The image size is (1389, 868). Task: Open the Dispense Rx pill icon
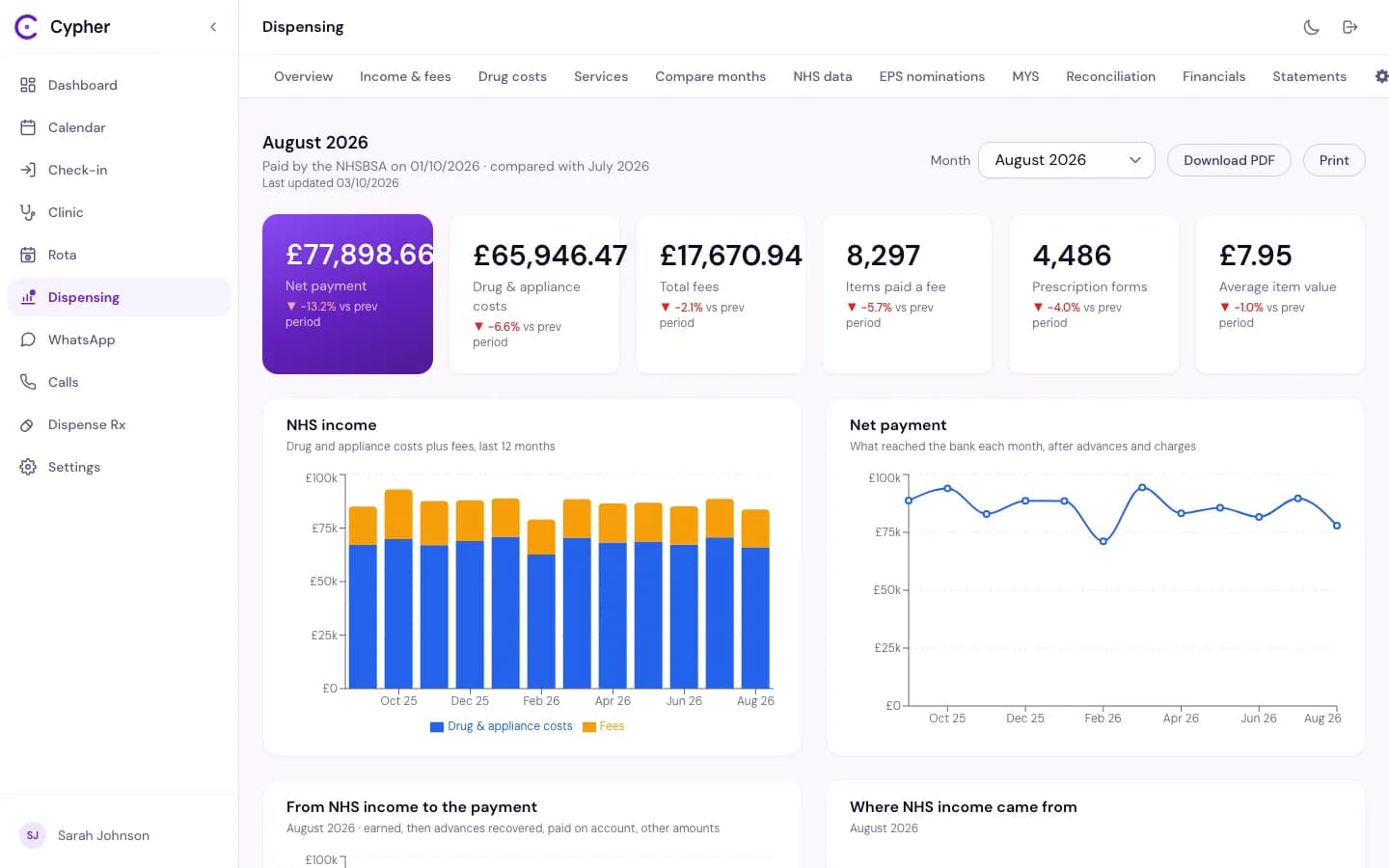click(x=28, y=424)
